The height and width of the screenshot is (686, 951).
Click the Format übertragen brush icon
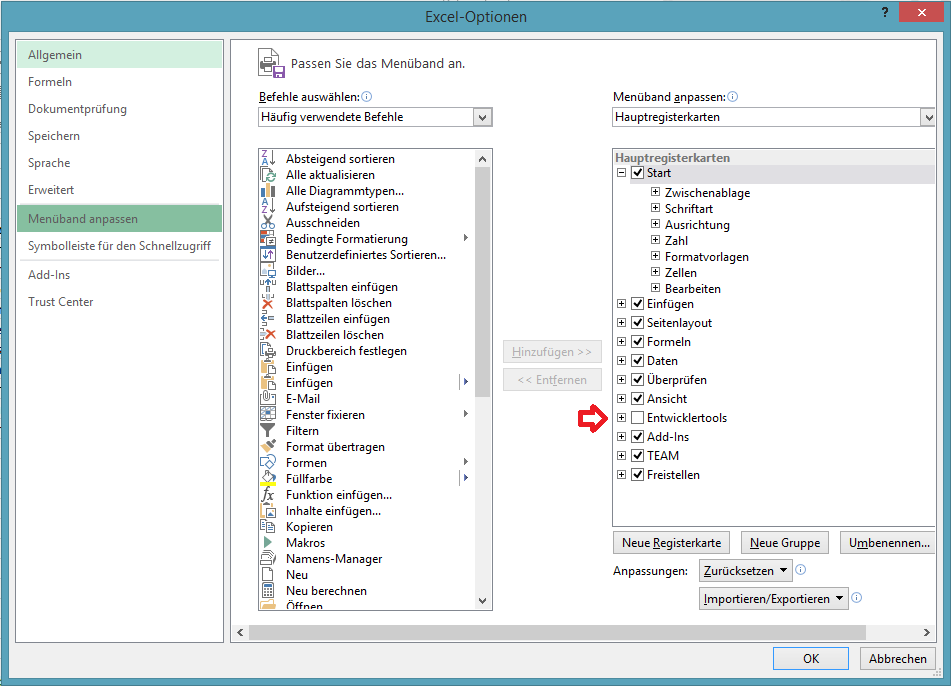[x=268, y=446]
